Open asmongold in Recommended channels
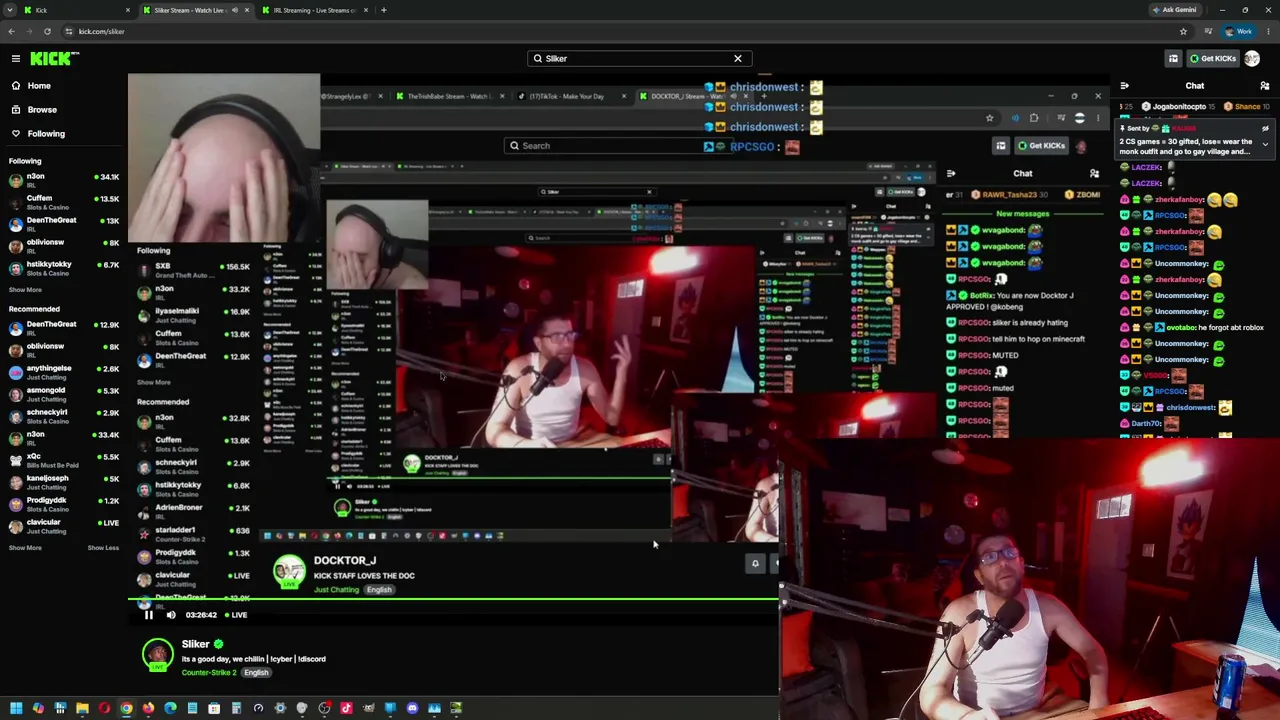The height and width of the screenshot is (720, 1280). [63, 394]
